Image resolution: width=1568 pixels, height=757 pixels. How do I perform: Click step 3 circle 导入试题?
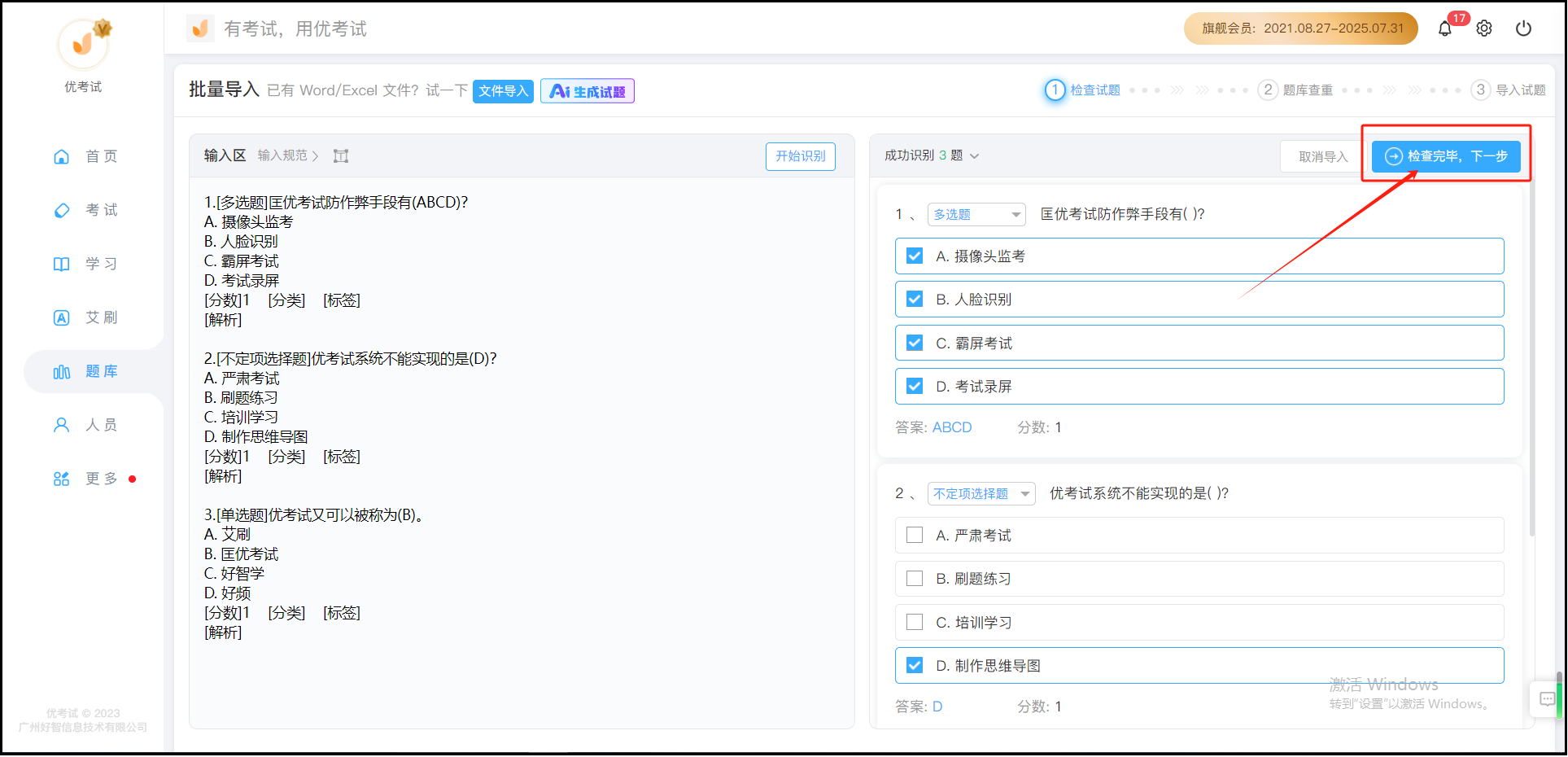pyautogui.click(x=1481, y=90)
